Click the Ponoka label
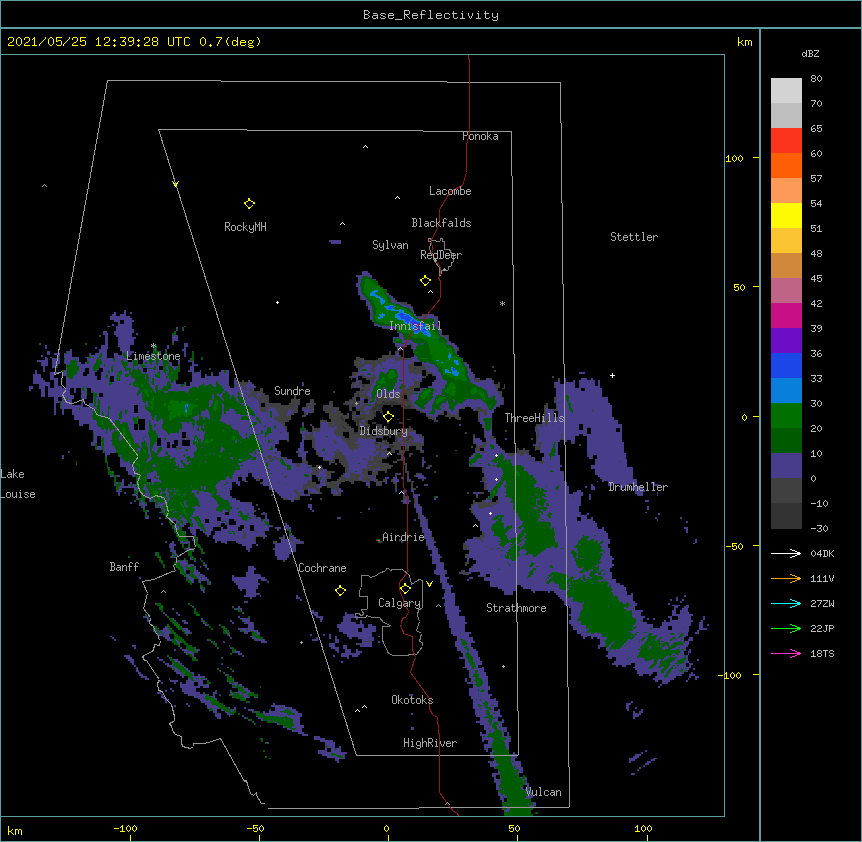The height and width of the screenshot is (842, 862). coord(480,136)
